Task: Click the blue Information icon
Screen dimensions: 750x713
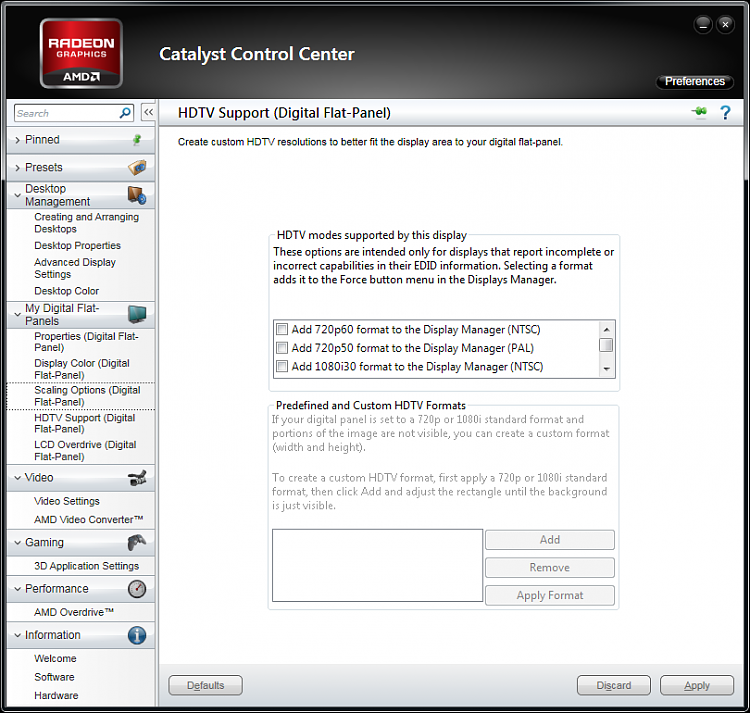Action: (137, 635)
